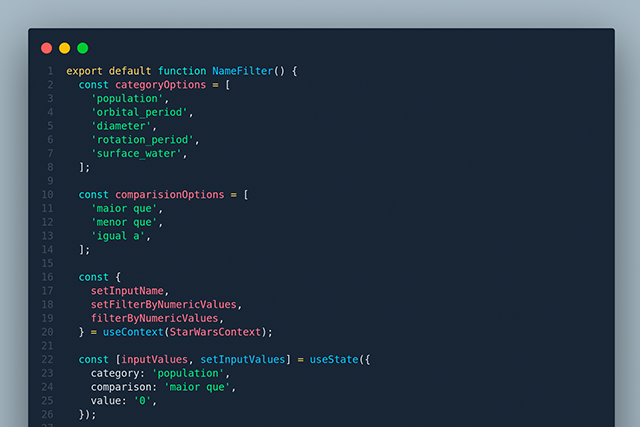Click the 'menor que' string

click(124, 222)
